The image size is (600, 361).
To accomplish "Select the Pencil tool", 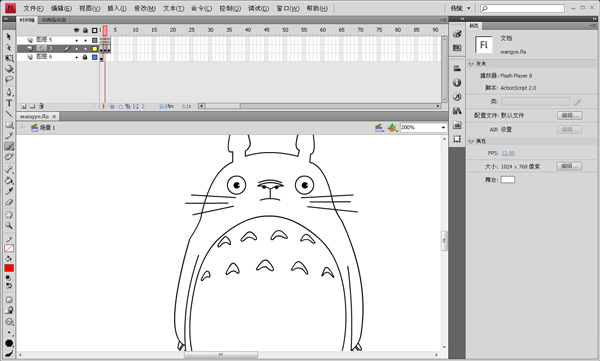I will [x=9, y=136].
